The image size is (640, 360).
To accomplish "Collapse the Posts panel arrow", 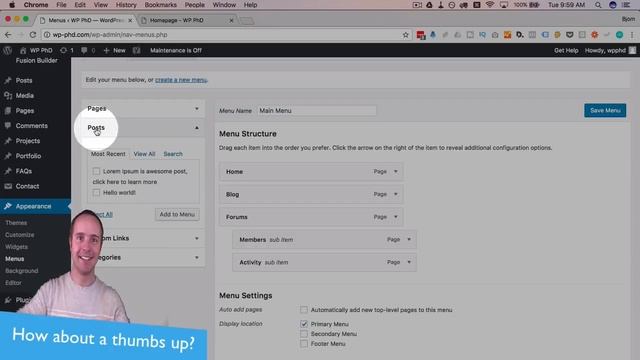I will coord(197,128).
